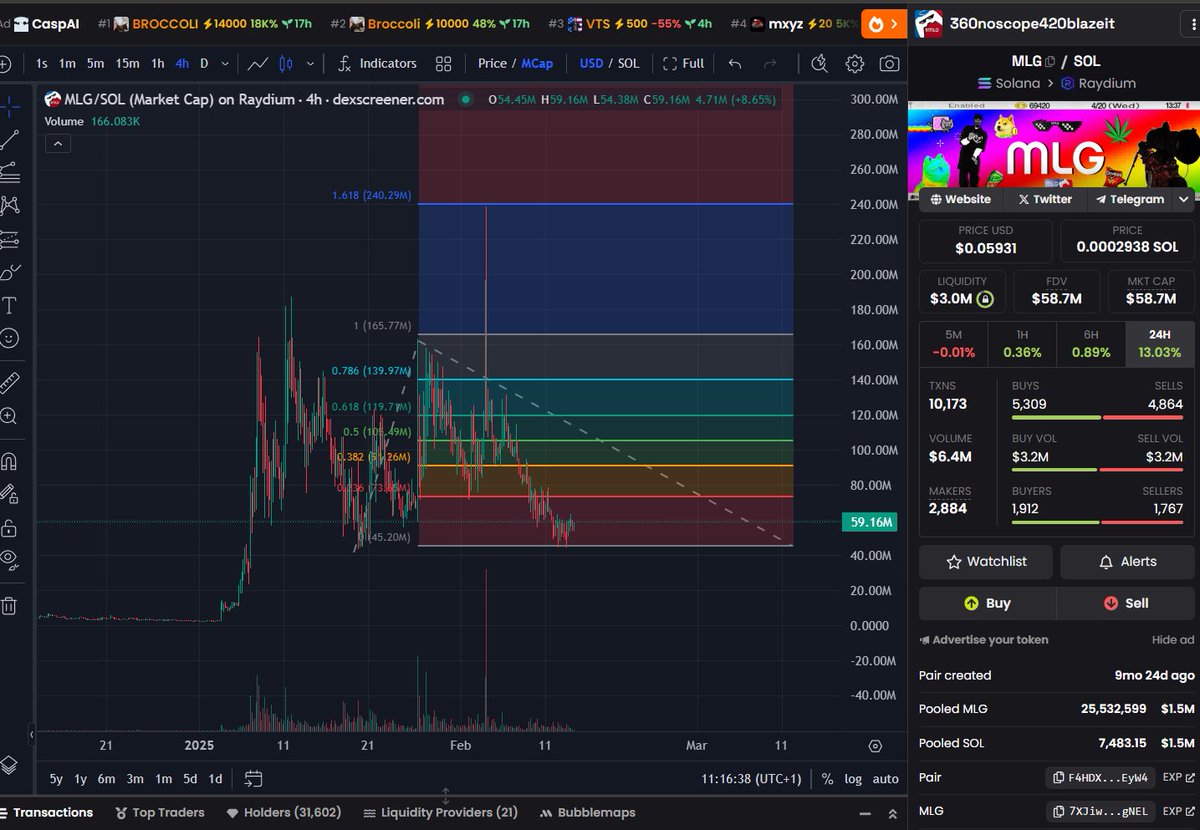Viewport: 1200px width, 830px height.
Task: Switch the chart to line style
Action: click(258, 63)
